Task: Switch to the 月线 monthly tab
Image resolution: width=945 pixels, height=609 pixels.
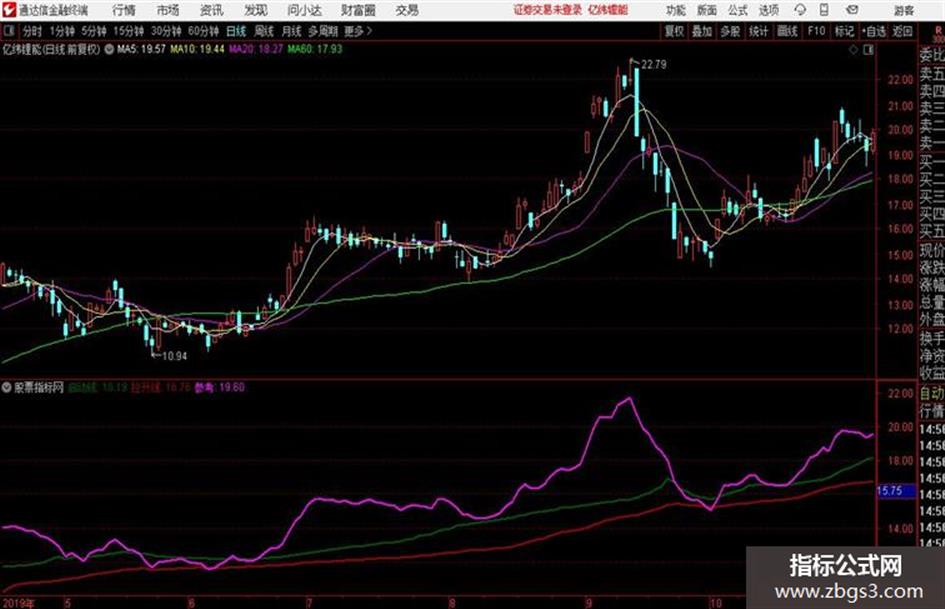Action: click(x=292, y=31)
